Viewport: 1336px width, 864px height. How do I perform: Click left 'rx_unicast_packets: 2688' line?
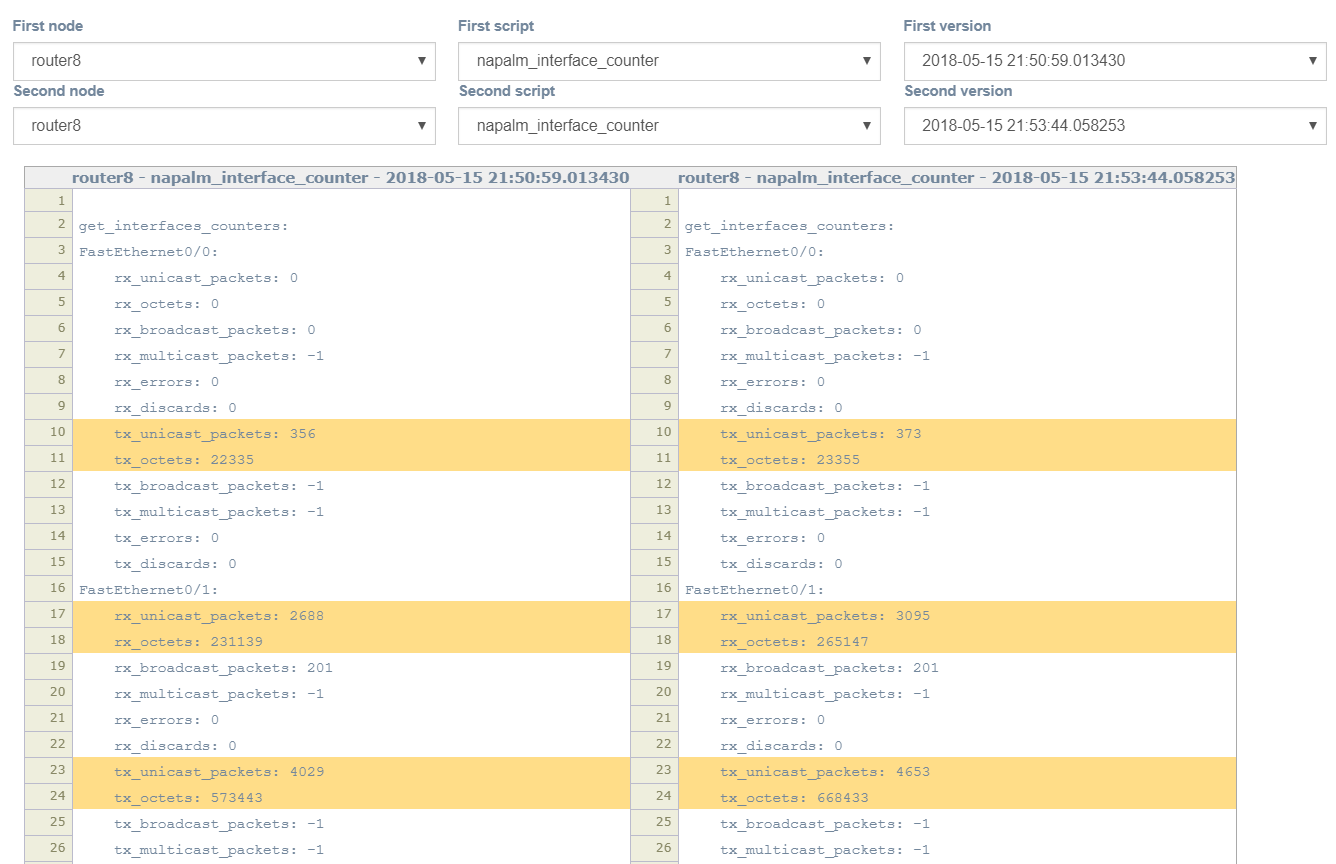coord(351,615)
